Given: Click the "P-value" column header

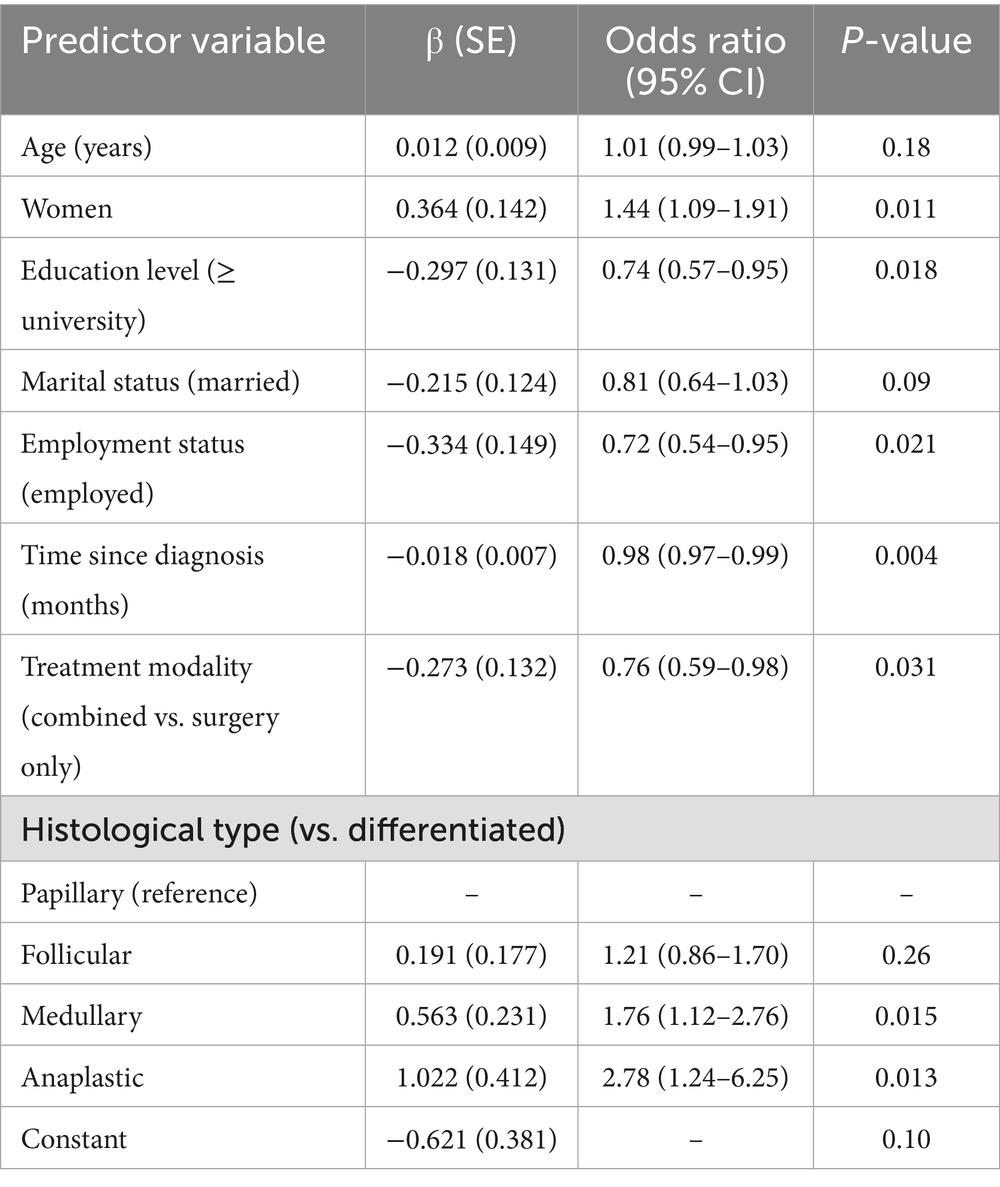Looking at the screenshot, I should pyautogui.click(x=906, y=41).
